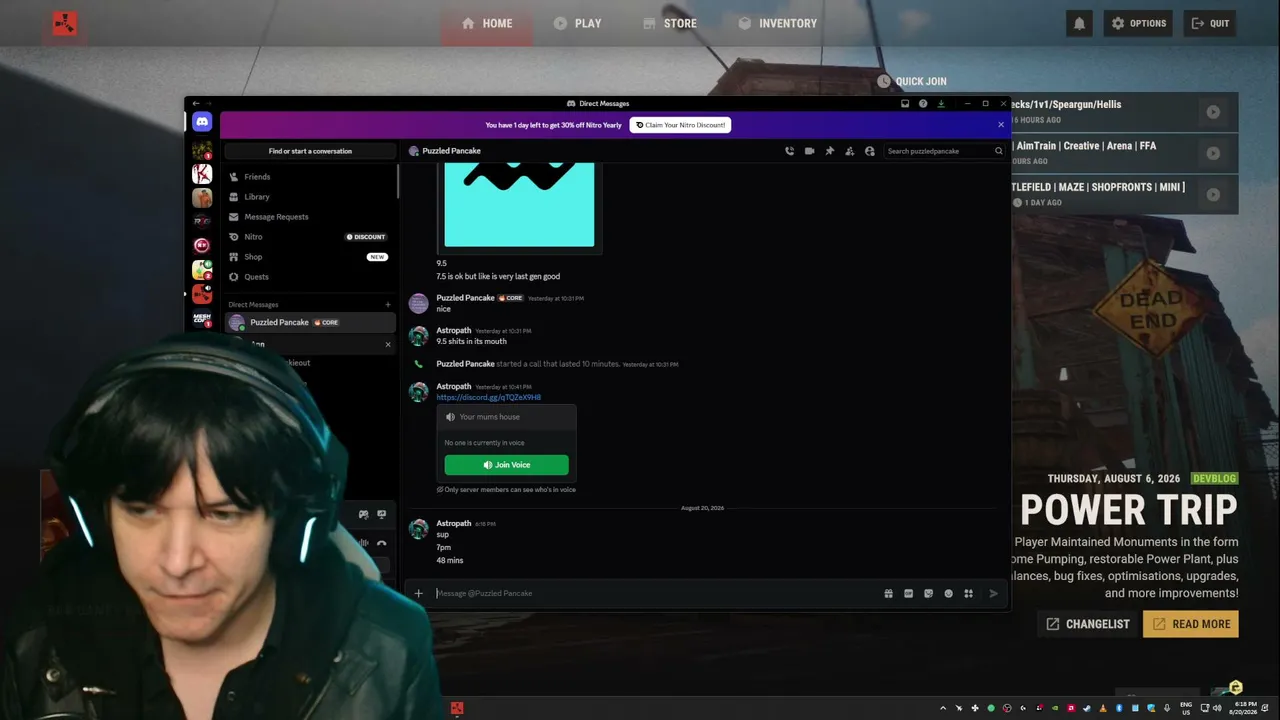Open the GIF picker in message bar

pos(908,593)
